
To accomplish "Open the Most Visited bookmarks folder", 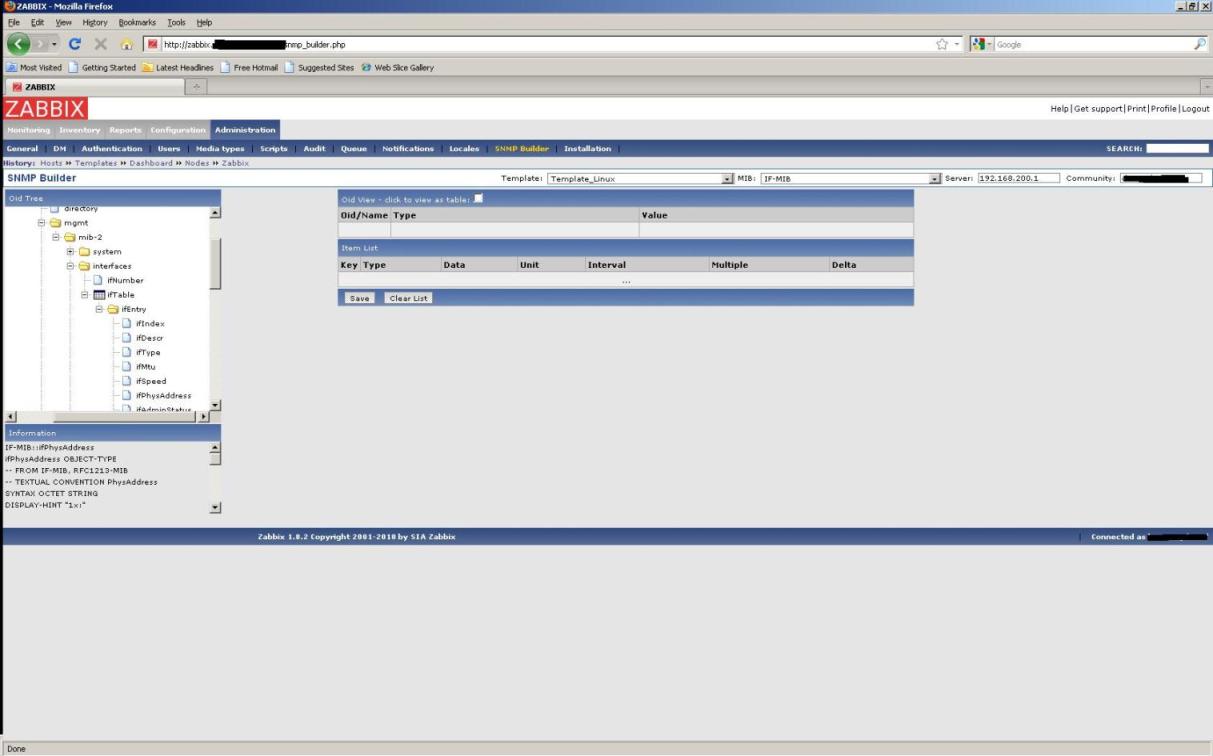I will [x=35, y=68].
